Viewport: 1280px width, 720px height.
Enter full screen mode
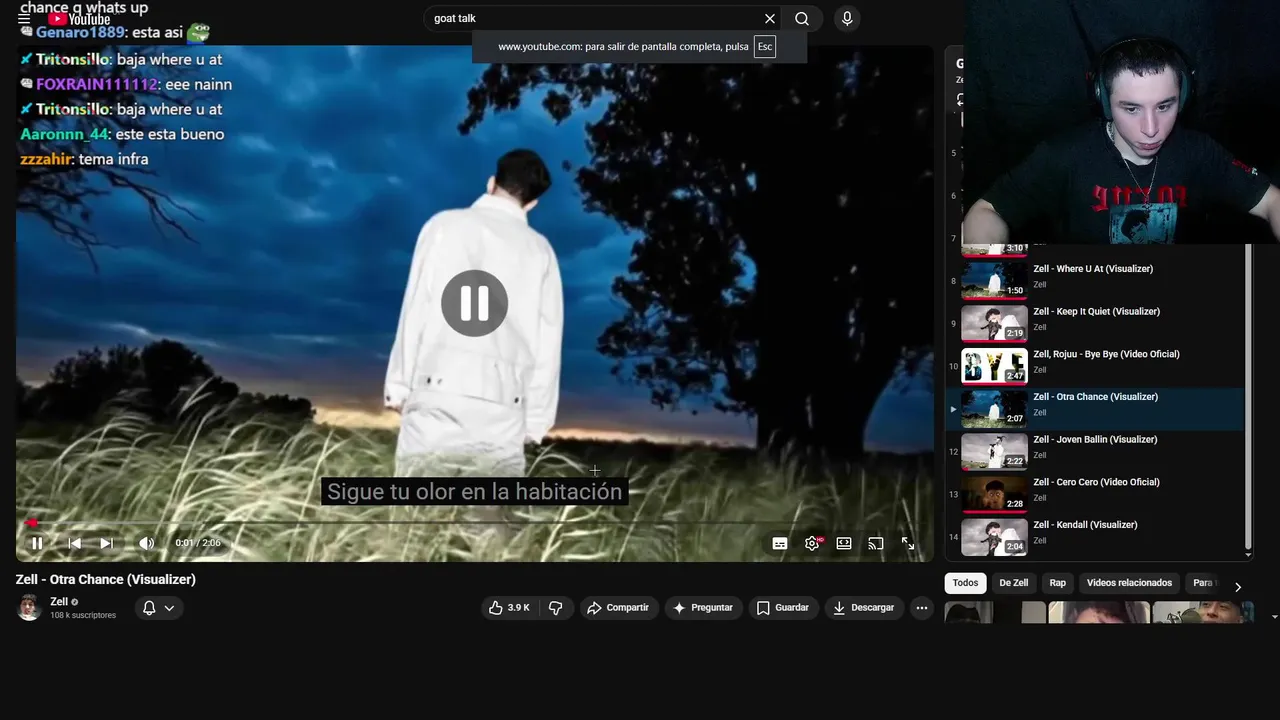[908, 543]
